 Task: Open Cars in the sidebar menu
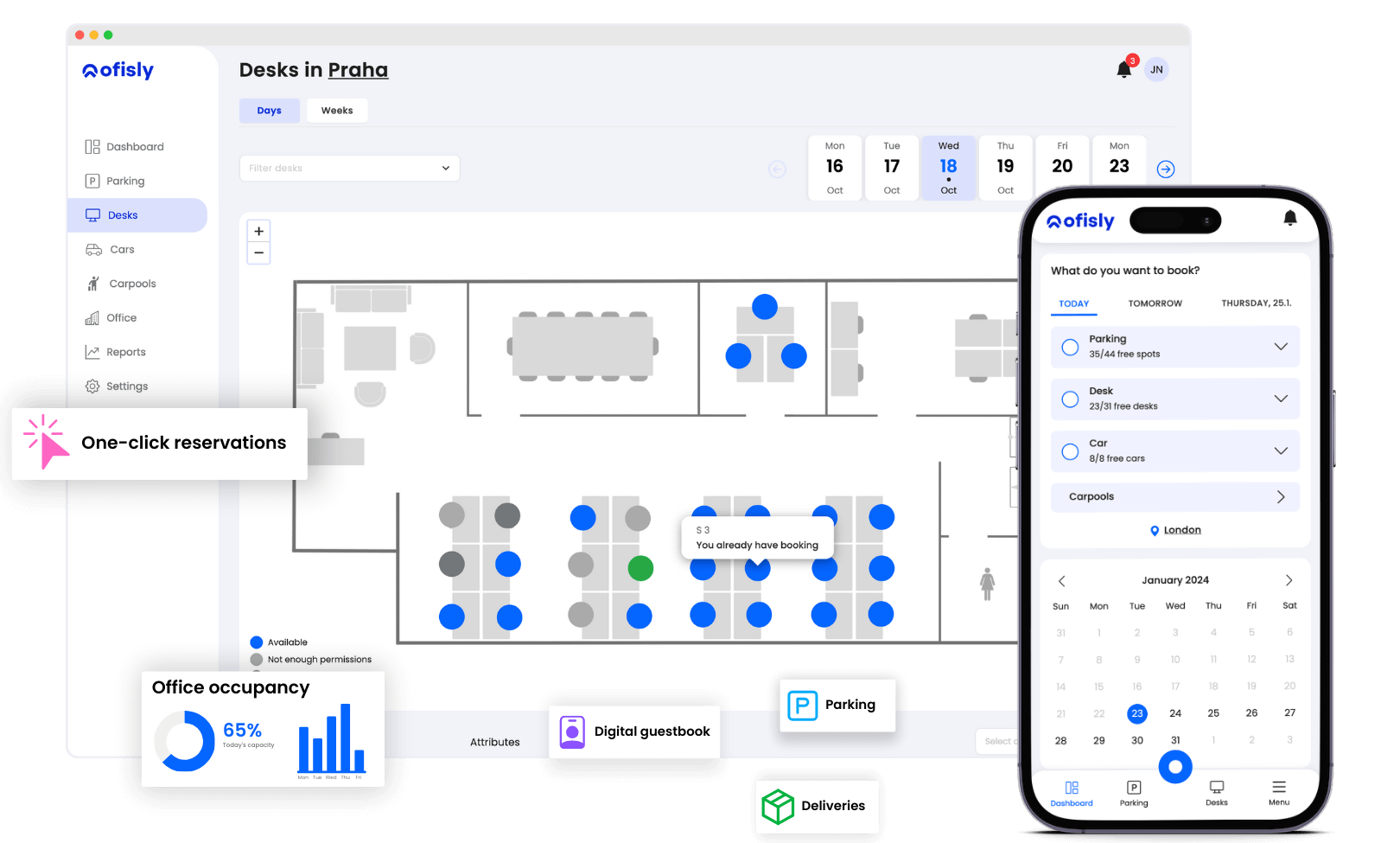point(110,249)
